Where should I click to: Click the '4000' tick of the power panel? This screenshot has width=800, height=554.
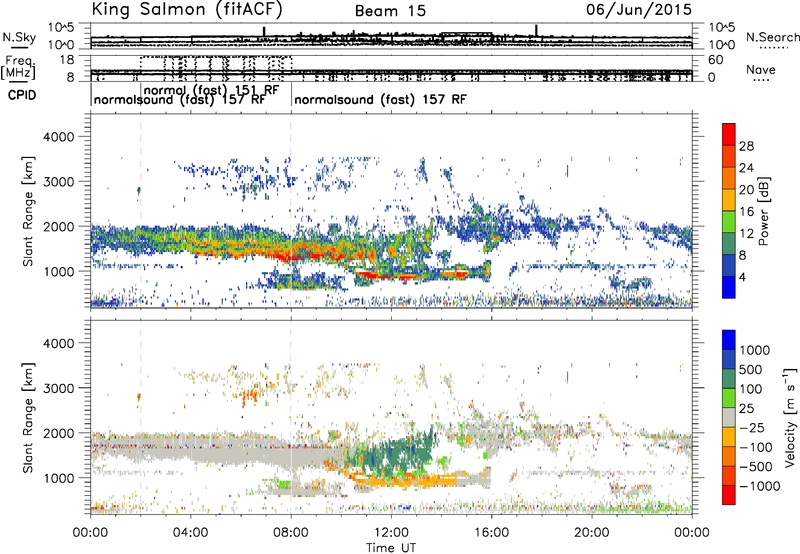[x=58, y=137]
